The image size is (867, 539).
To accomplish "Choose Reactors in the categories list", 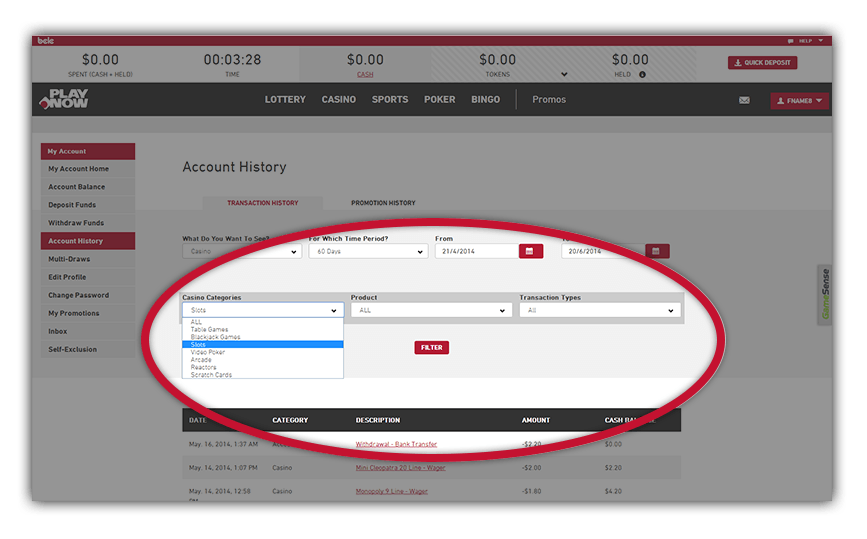I will tap(263, 367).
